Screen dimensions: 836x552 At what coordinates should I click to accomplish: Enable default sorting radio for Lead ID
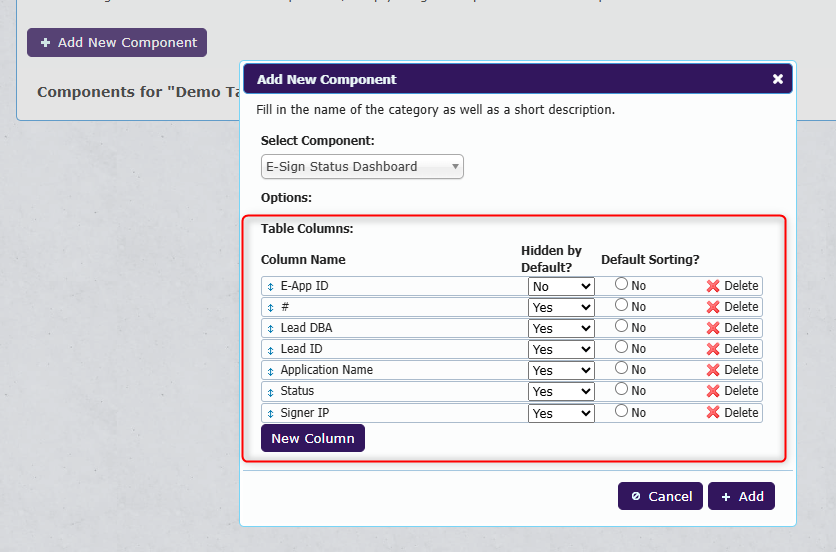coord(621,348)
